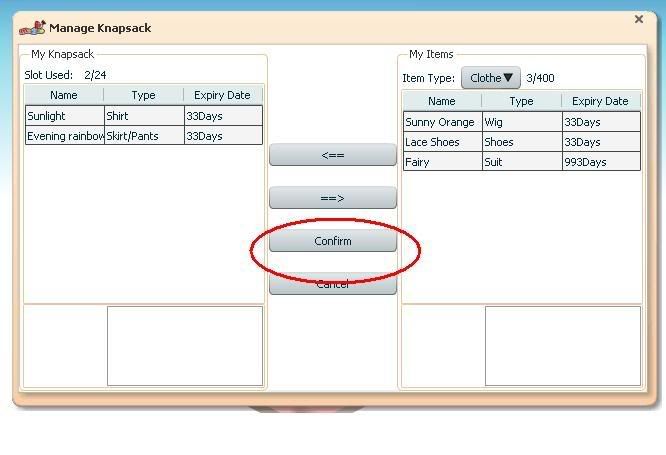Click the Cancel button
Viewport: 666px width, 455px height.
[x=333, y=285]
